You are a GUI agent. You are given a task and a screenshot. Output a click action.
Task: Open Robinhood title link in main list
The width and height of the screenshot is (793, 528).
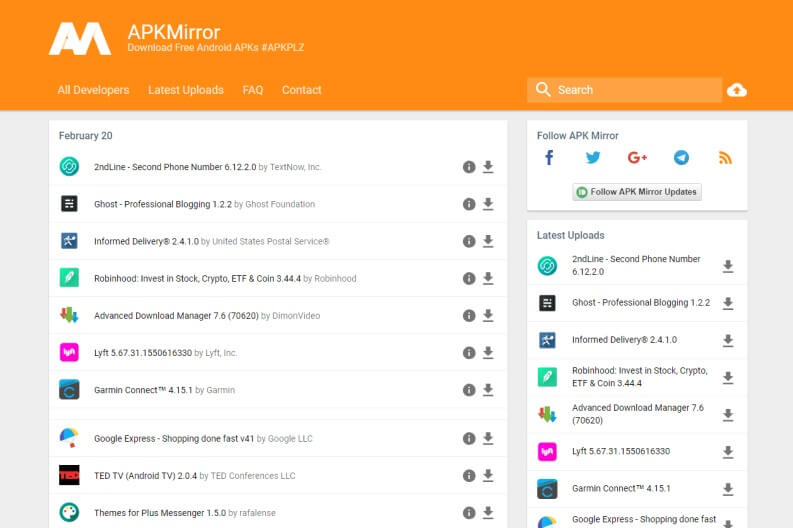pos(197,279)
